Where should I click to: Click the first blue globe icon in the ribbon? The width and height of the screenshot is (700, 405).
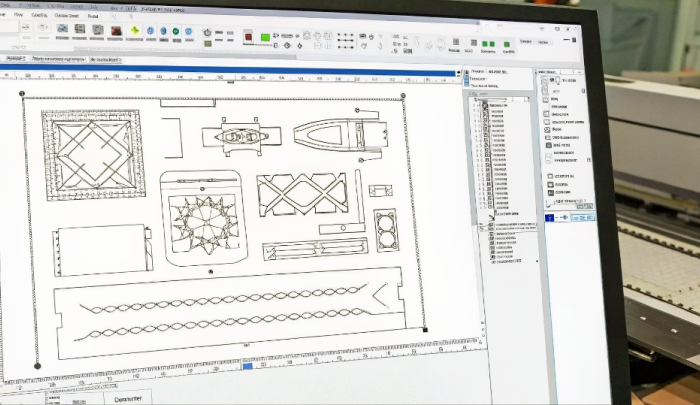(x=150, y=31)
